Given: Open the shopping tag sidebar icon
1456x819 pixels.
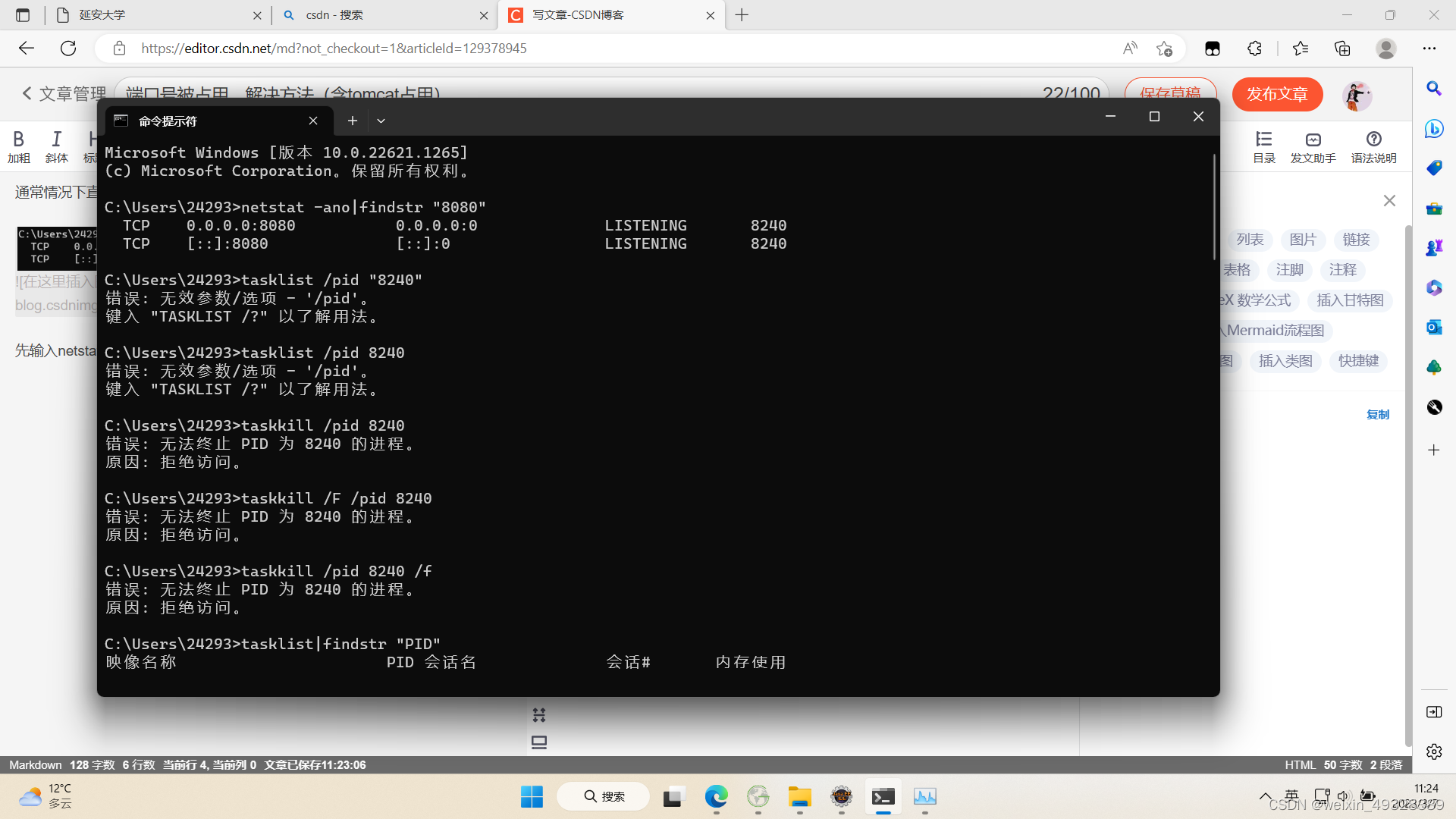Looking at the screenshot, I should point(1433,168).
